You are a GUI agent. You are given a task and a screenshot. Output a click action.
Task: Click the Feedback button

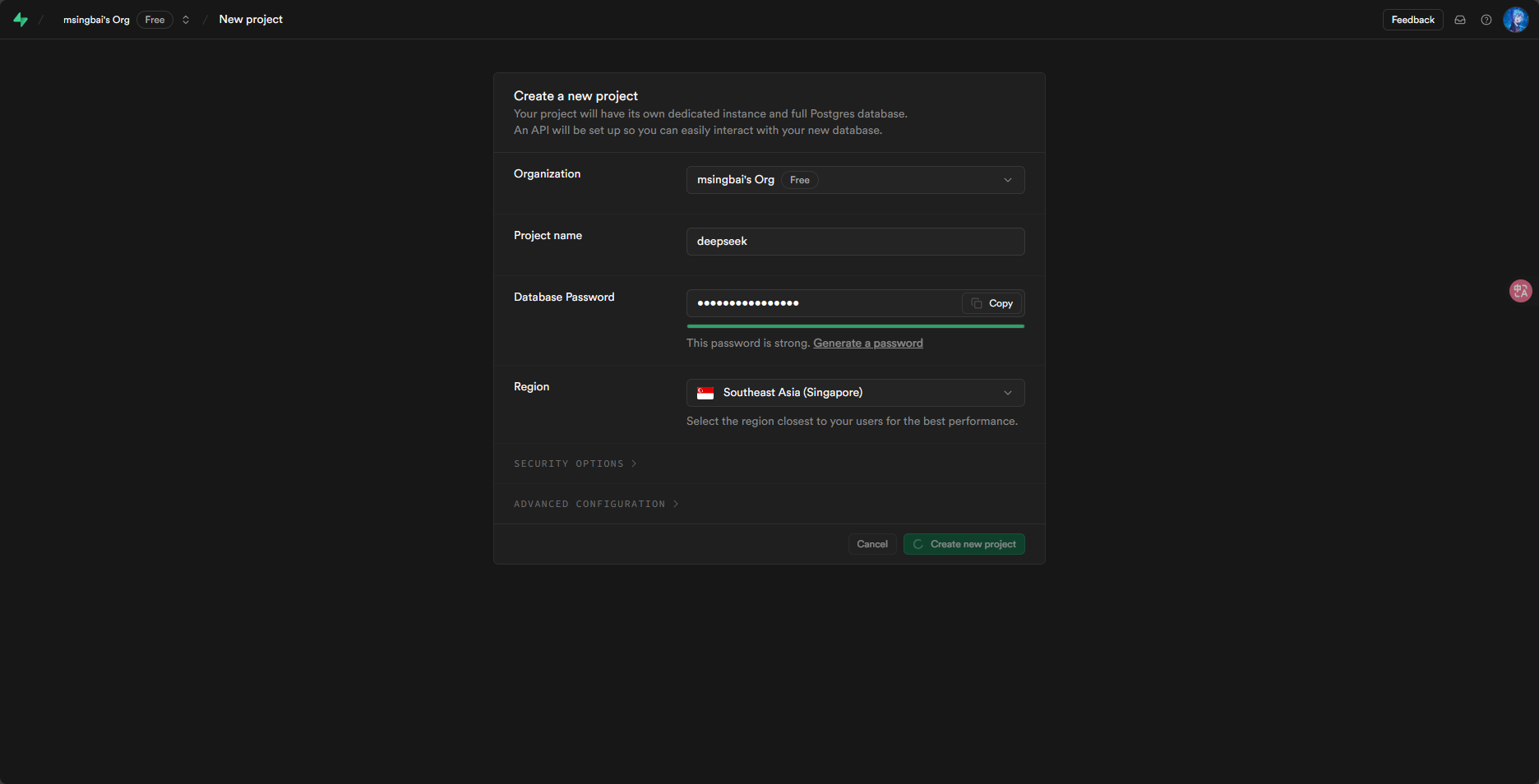(1412, 20)
